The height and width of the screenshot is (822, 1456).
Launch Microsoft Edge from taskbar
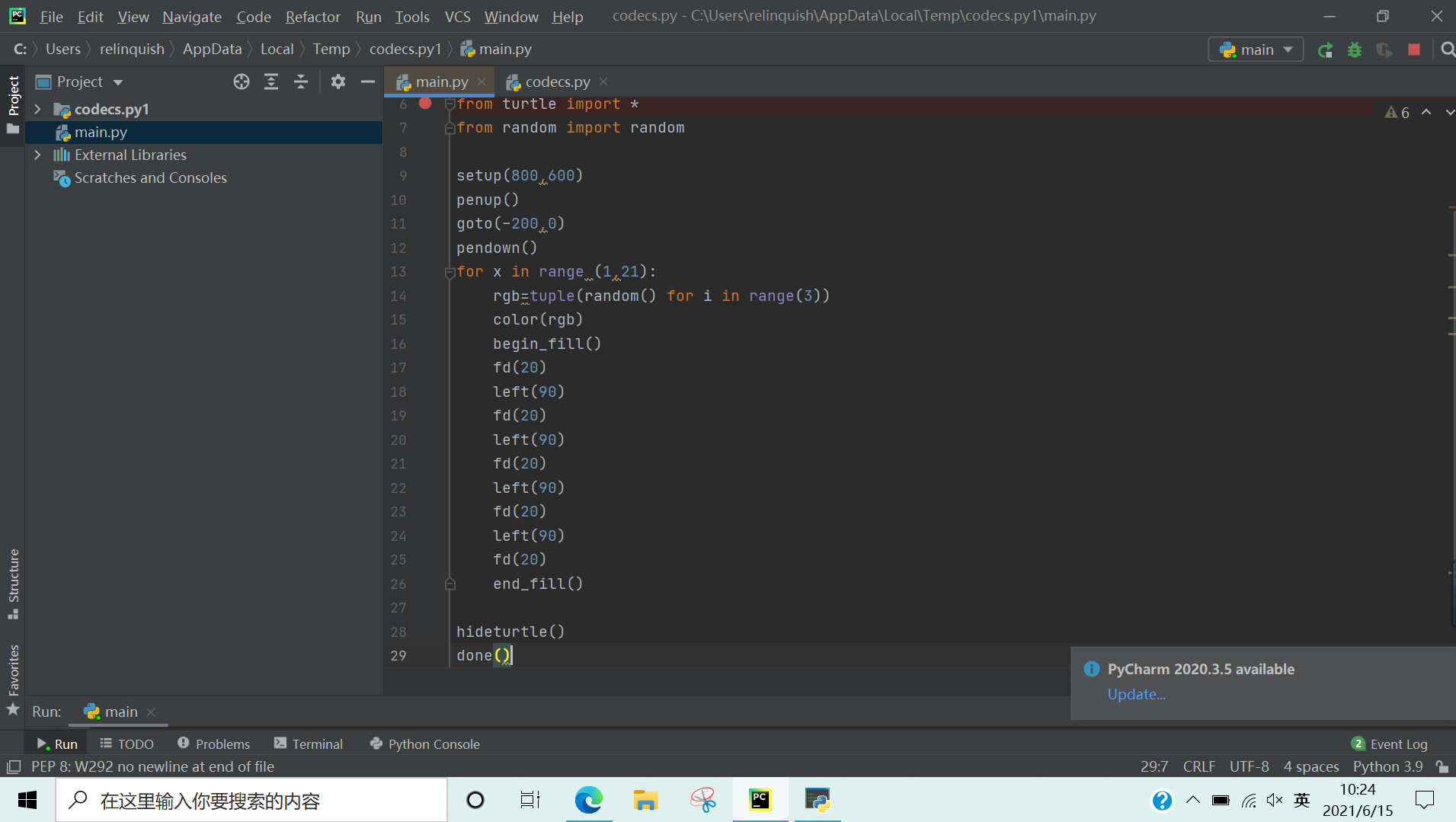point(588,800)
